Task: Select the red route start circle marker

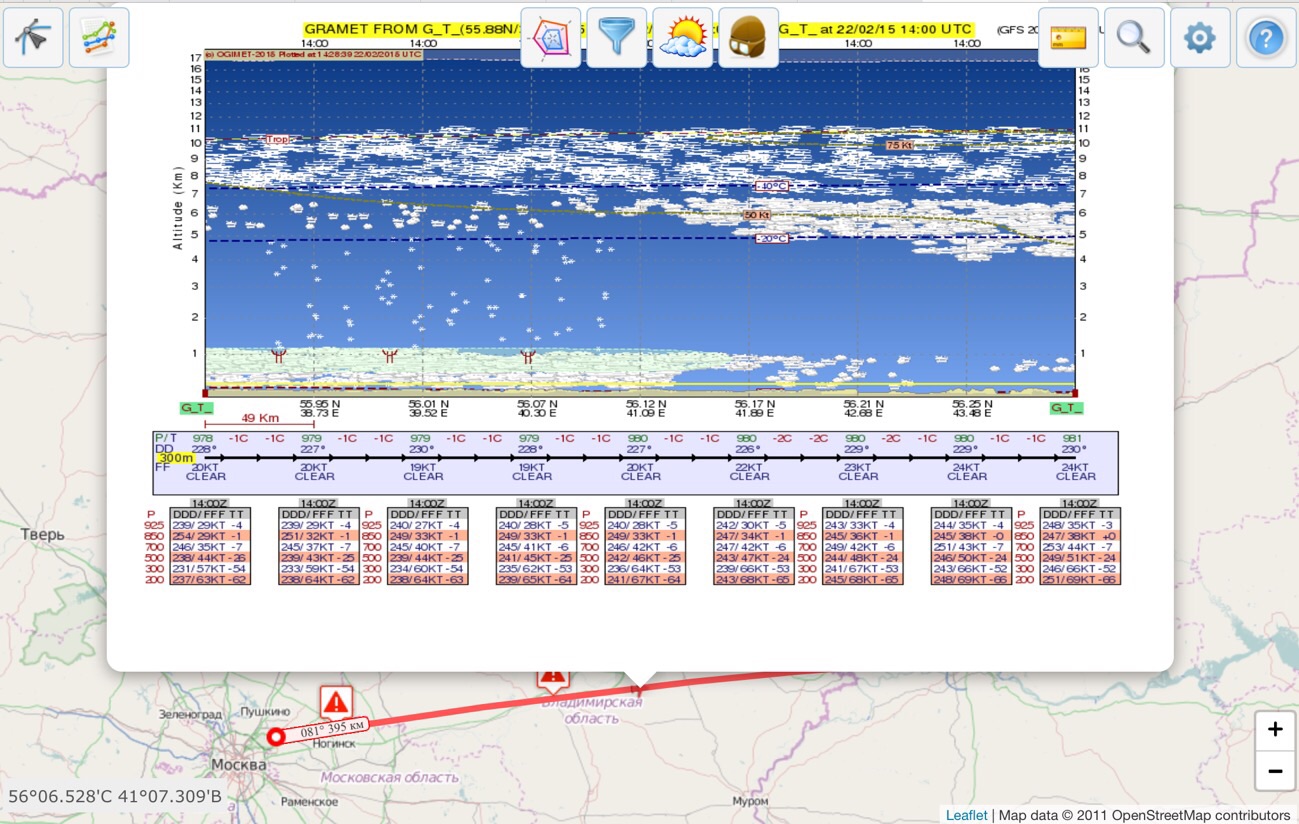Action: [x=276, y=737]
